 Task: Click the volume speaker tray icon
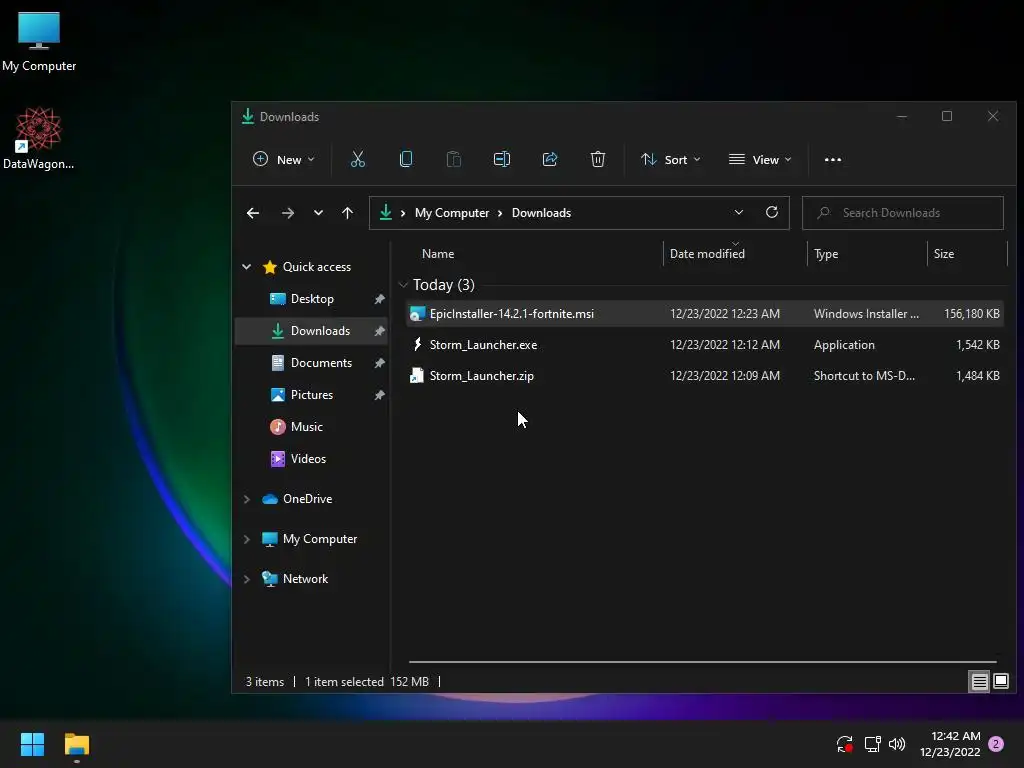(897, 744)
